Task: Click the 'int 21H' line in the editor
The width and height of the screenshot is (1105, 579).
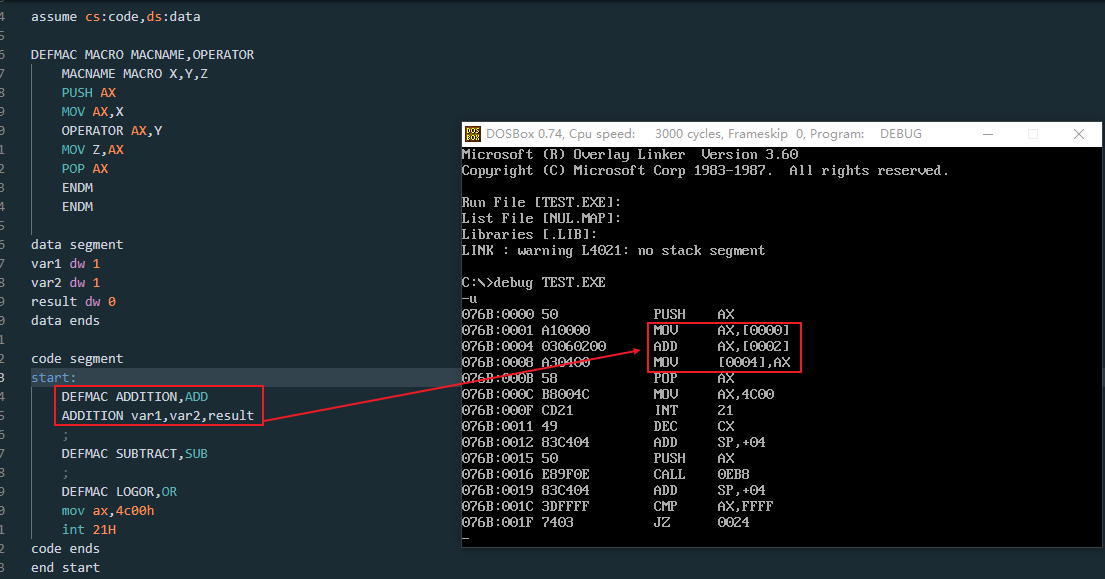Action: 89,530
